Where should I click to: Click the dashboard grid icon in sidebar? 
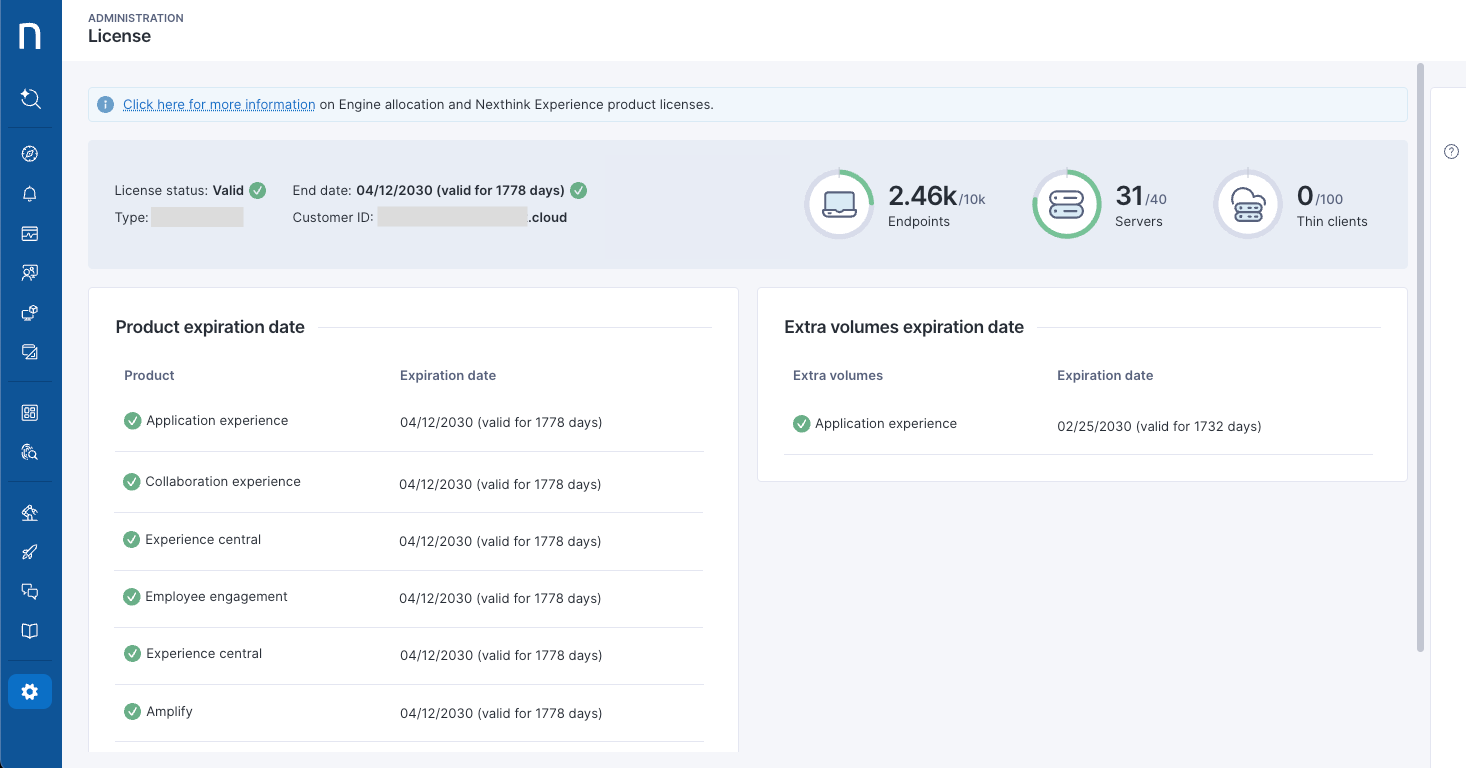click(30, 413)
